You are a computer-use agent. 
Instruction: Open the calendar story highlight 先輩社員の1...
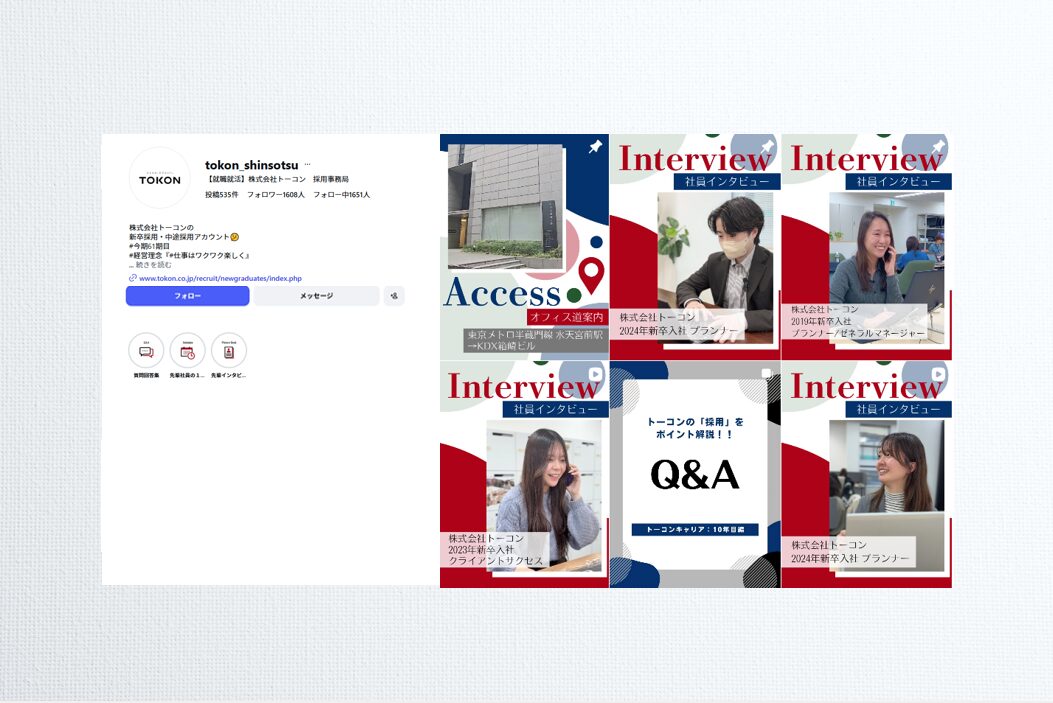[187, 351]
